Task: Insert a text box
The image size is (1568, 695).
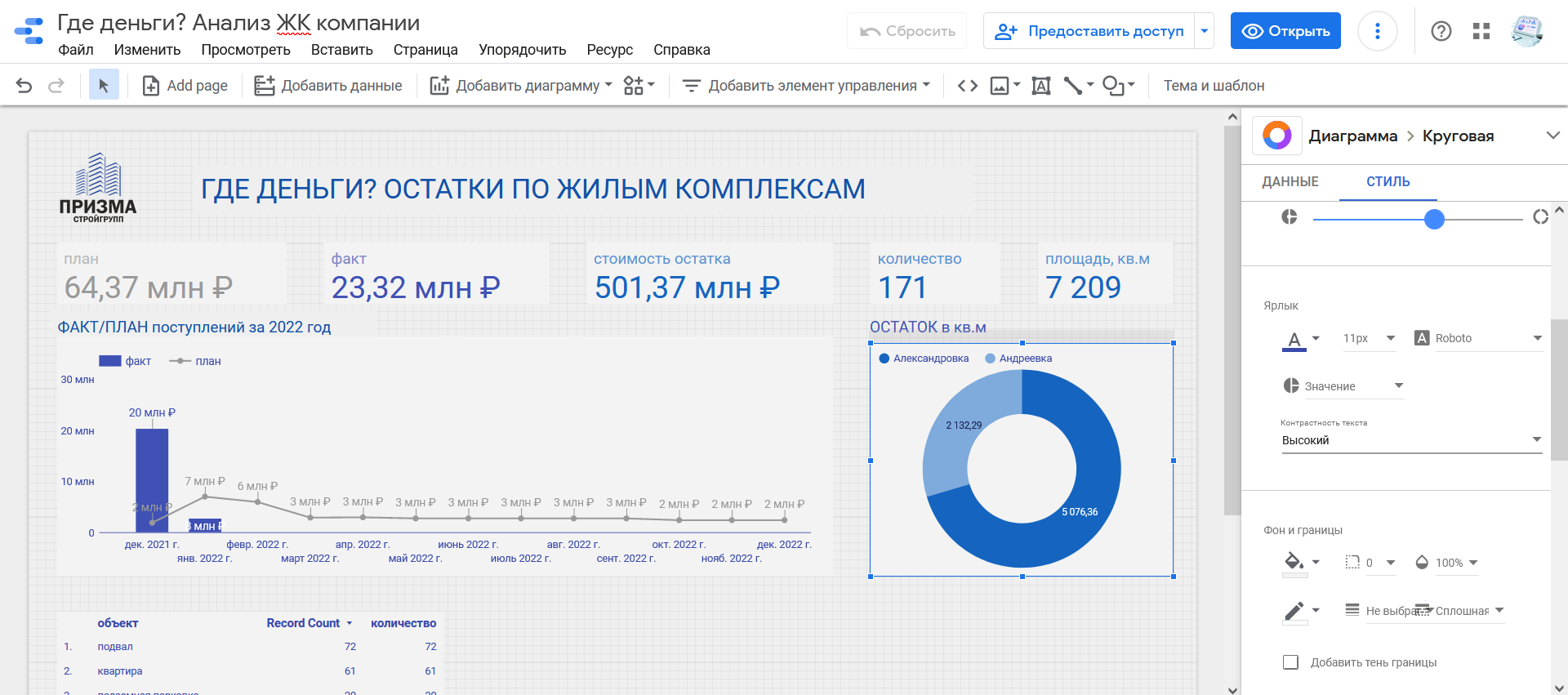Action: coord(1041,85)
